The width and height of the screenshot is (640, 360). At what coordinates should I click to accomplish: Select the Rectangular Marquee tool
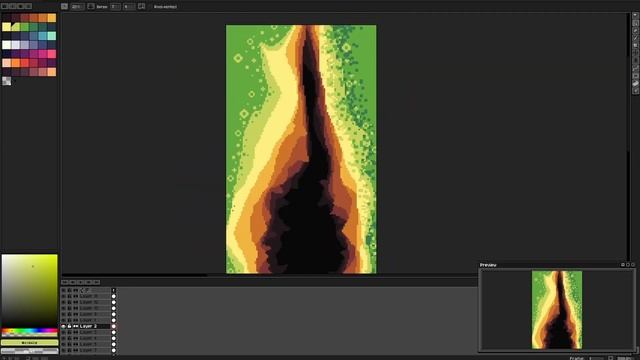coord(636,15)
